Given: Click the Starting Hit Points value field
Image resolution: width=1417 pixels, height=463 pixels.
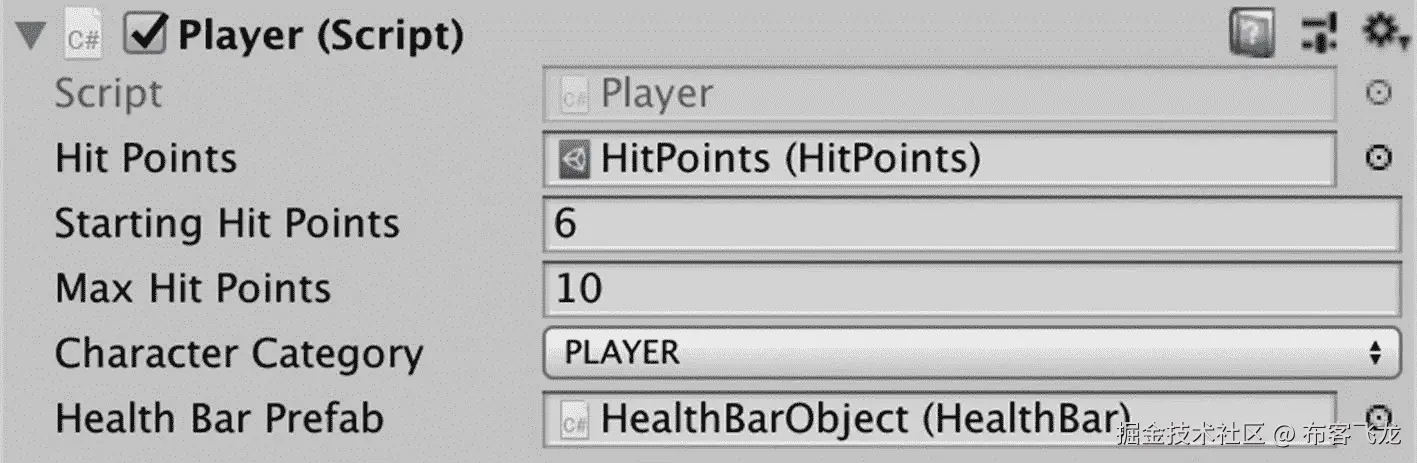Looking at the screenshot, I should (x=971, y=223).
